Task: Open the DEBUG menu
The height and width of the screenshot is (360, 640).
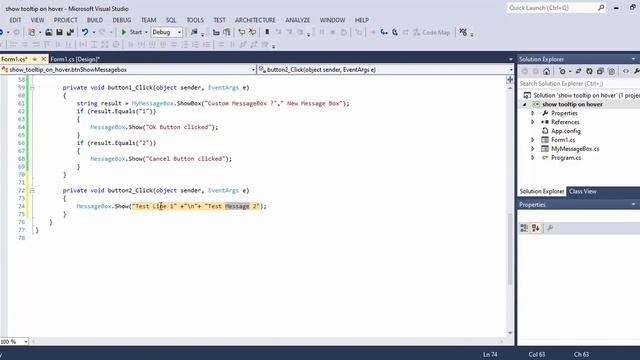Action: [122, 20]
